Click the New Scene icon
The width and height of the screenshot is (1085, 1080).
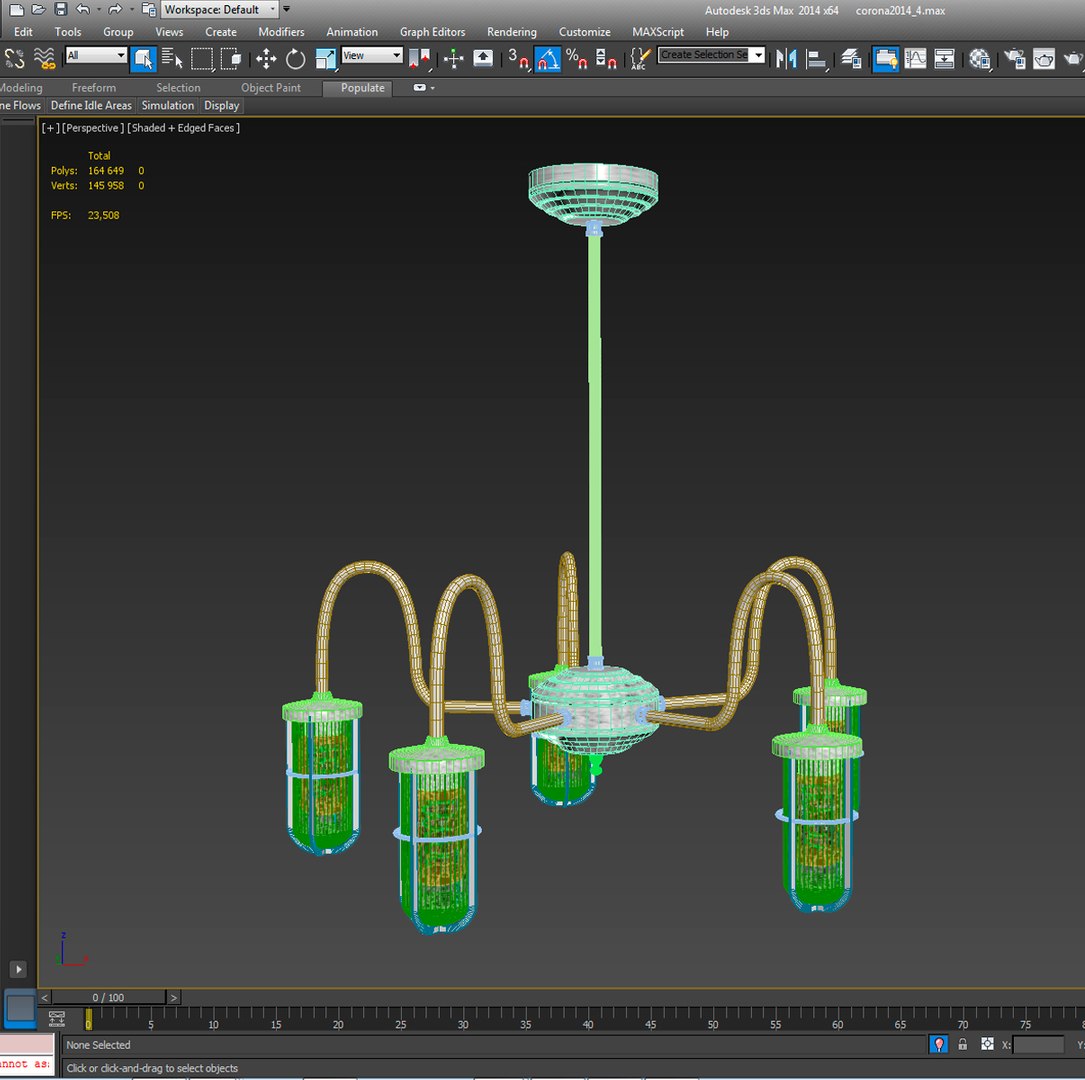17,10
